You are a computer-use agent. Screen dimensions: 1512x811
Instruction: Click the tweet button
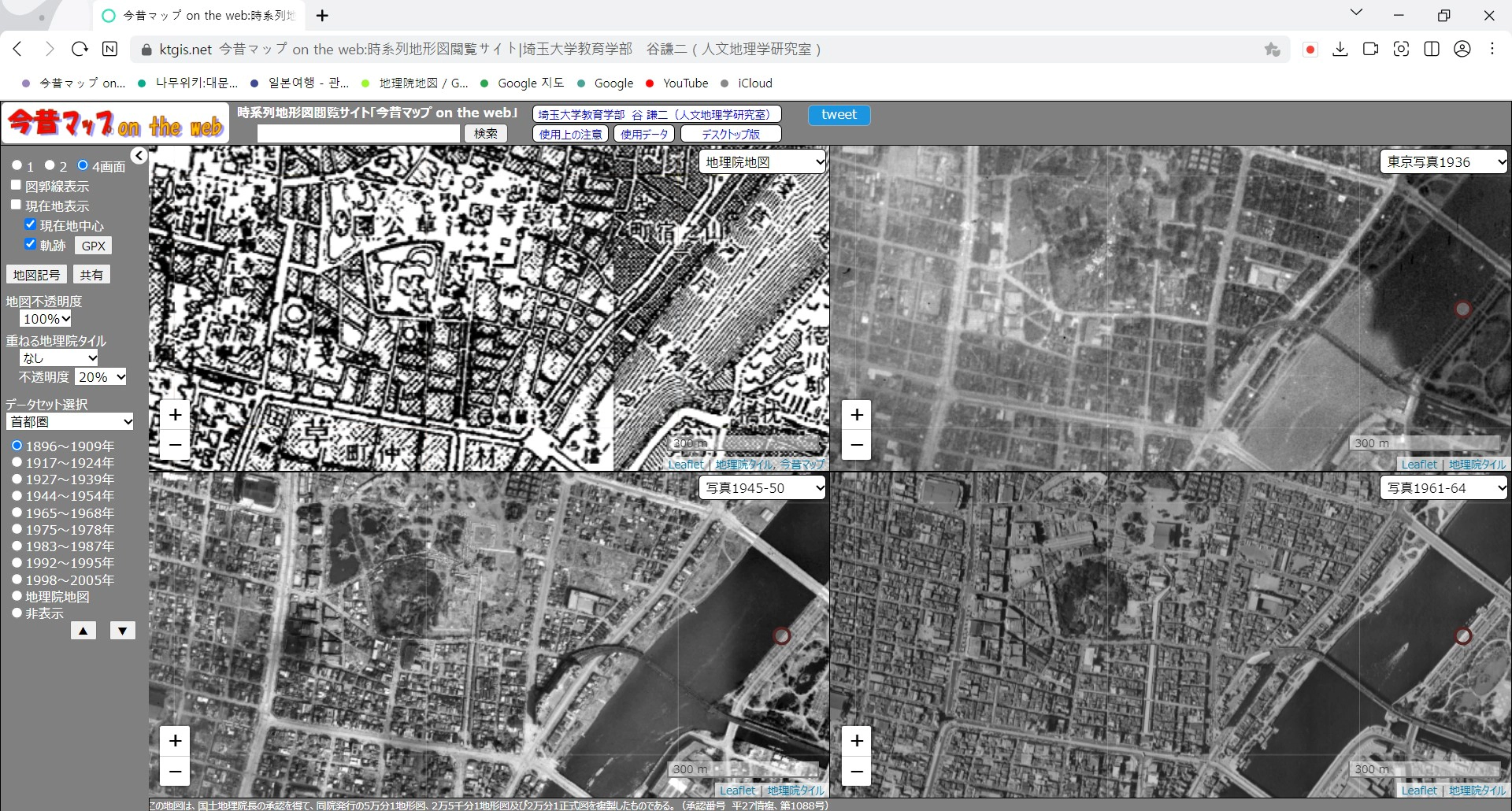click(x=839, y=115)
